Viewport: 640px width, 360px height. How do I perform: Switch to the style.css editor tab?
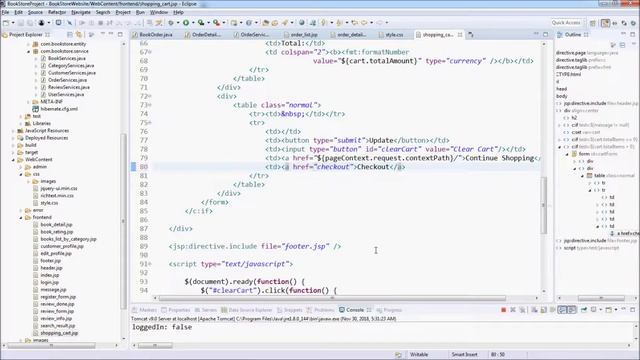pos(391,35)
